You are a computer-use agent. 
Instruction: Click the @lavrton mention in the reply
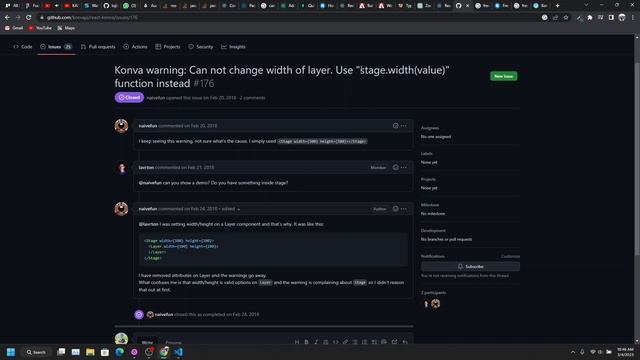click(x=149, y=224)
